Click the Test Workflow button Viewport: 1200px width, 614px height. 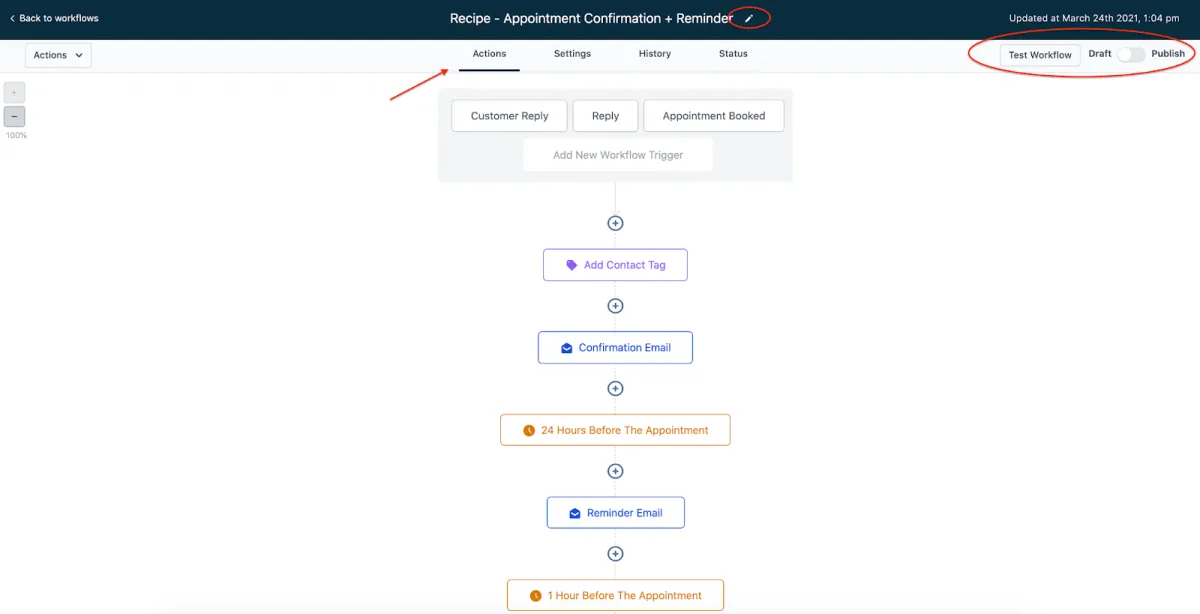[x=1040, y=55]
